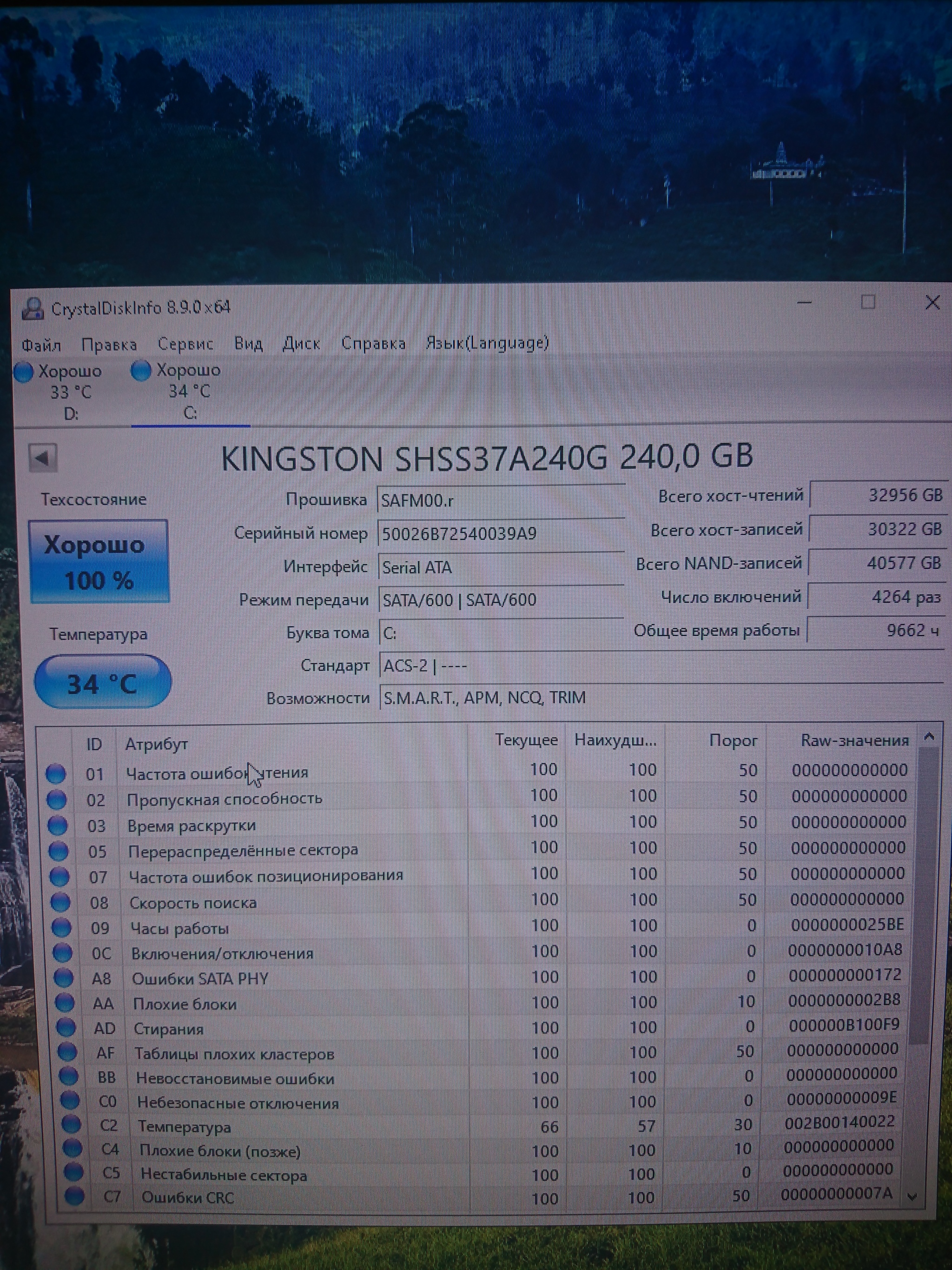
Task: Click status circle for Пропускная способность row
Action: tap(56, 799)
